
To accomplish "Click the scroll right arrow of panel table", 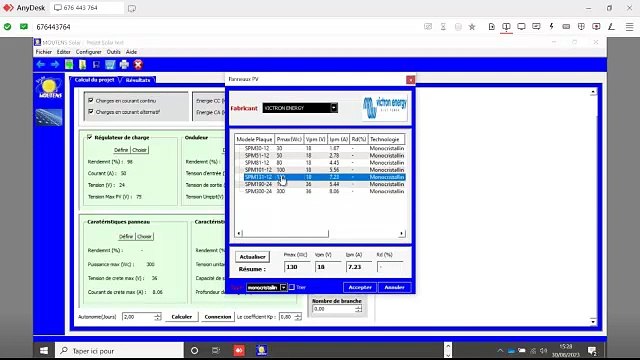I will click(402, 233).
